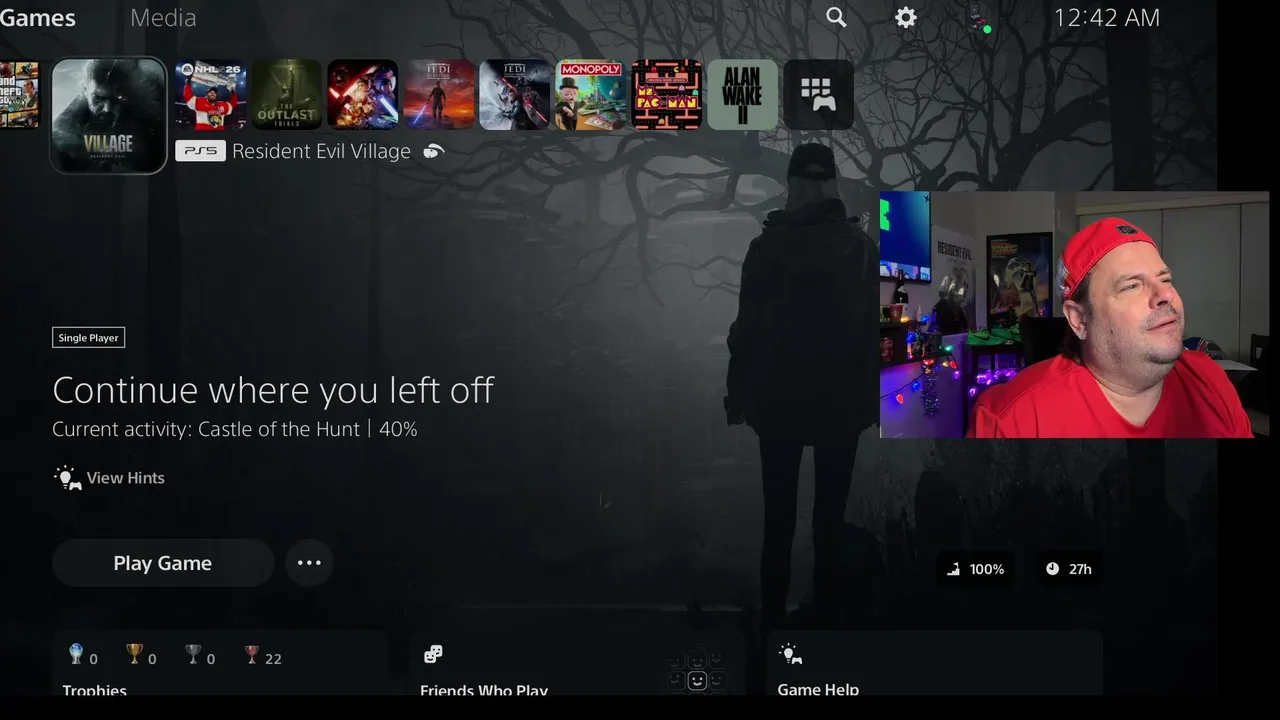Select the Alan Wake II game tile

coord(743,95)
